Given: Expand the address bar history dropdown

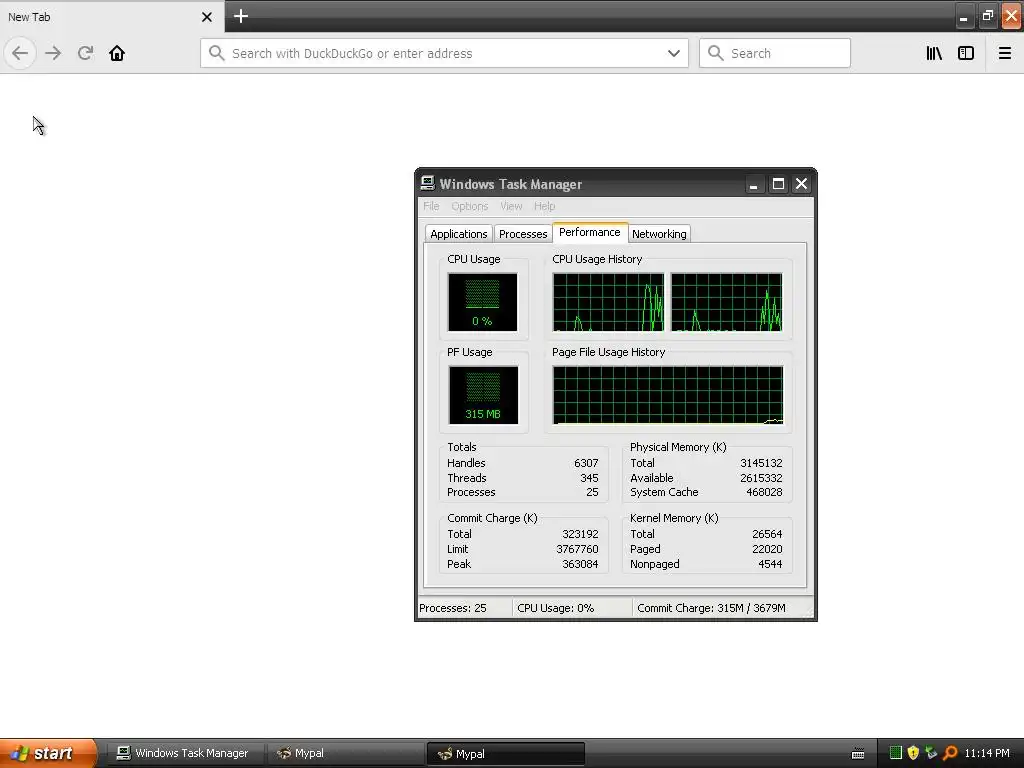Looking at the screenshot, I should click(674, 54).
